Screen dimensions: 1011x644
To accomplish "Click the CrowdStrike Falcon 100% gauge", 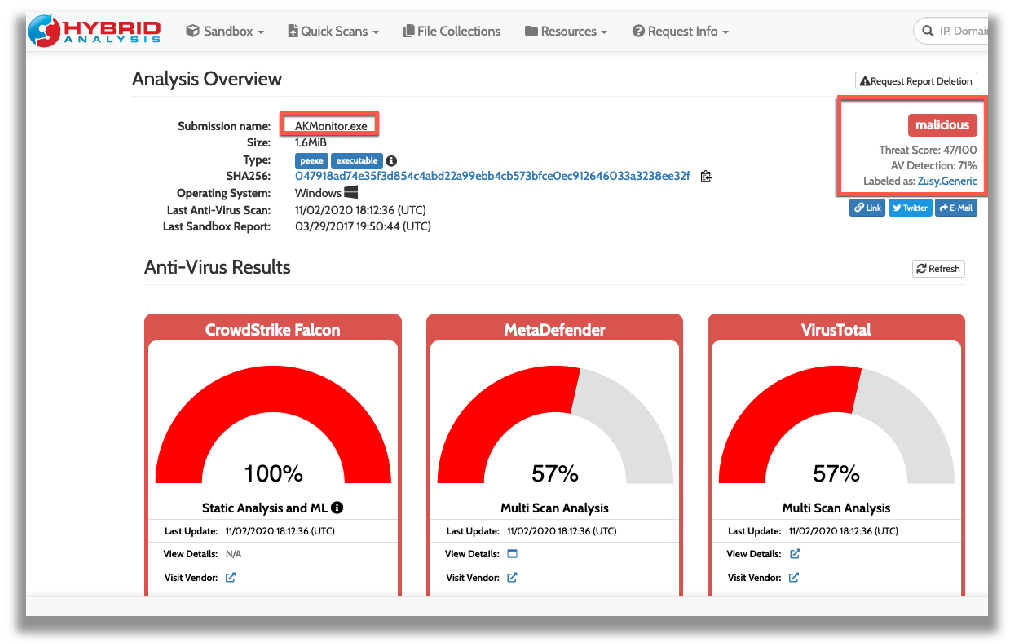I will click(273, 425).
